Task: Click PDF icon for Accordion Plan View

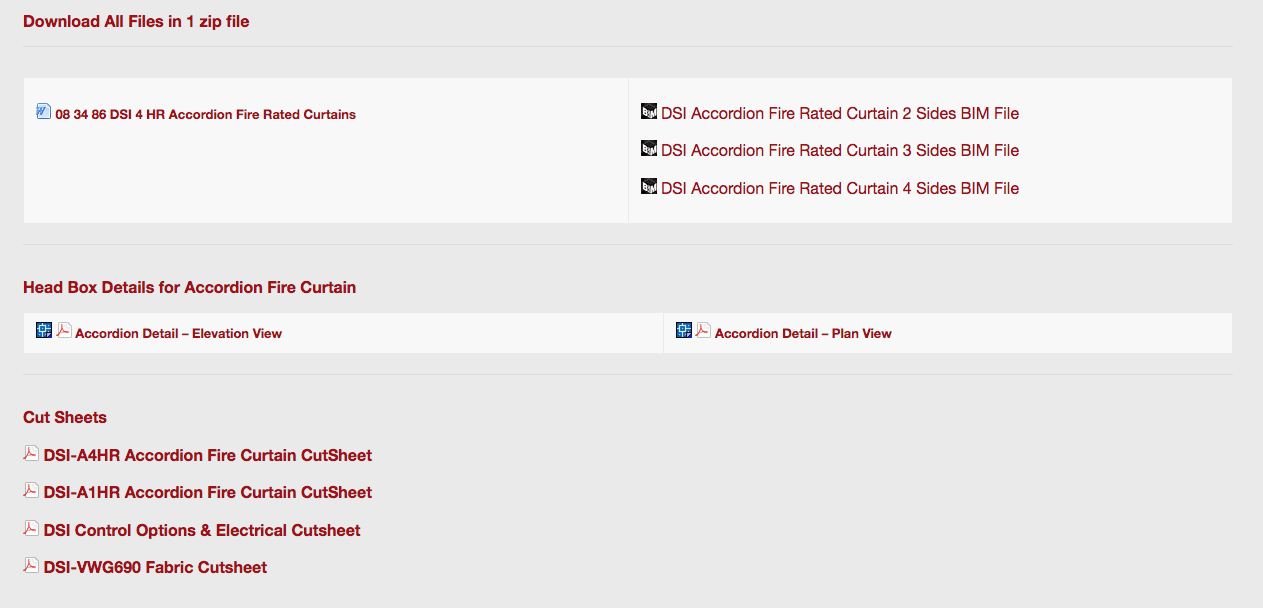Action: click(703, 330)
